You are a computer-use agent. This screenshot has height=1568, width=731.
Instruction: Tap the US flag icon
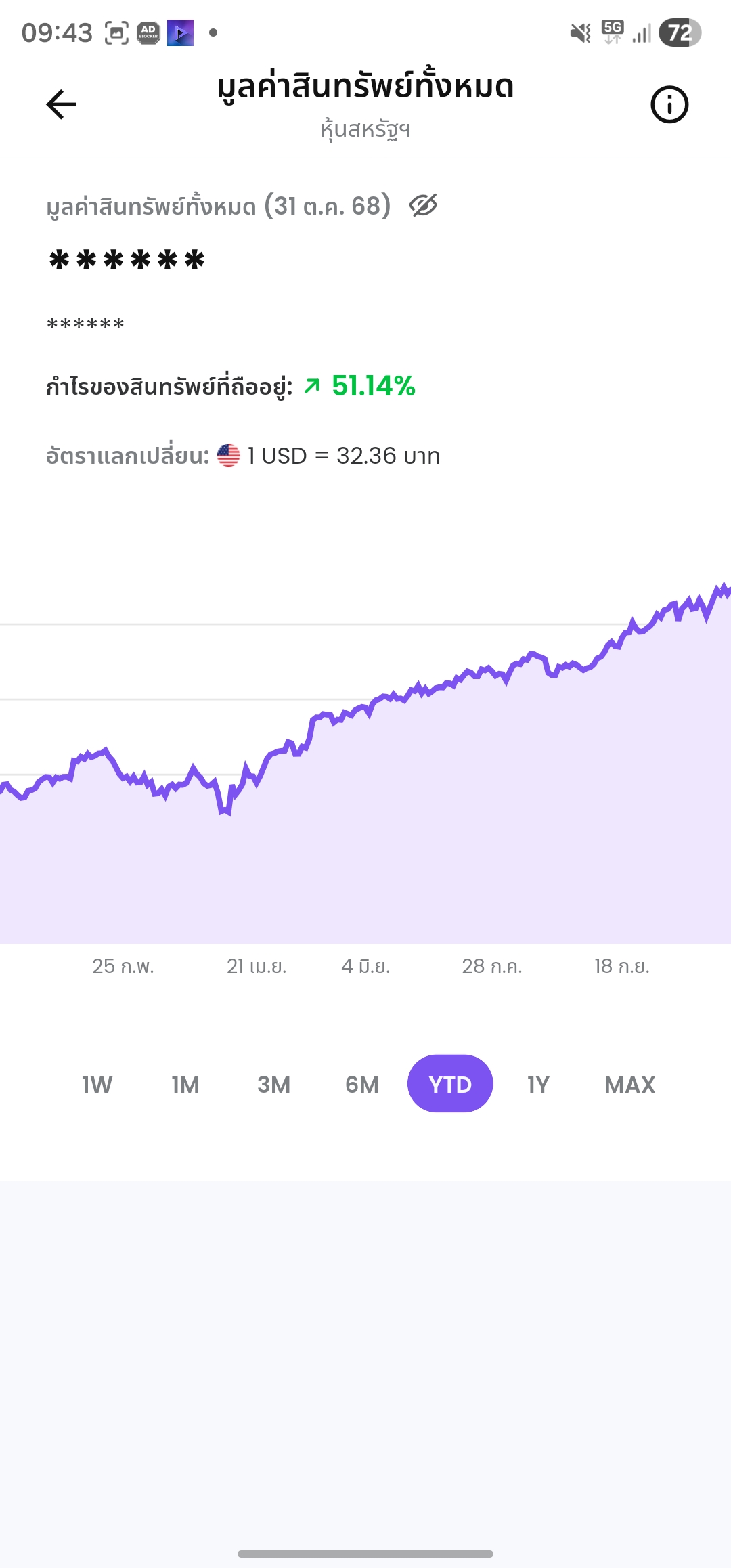click(x=229, y=456)
